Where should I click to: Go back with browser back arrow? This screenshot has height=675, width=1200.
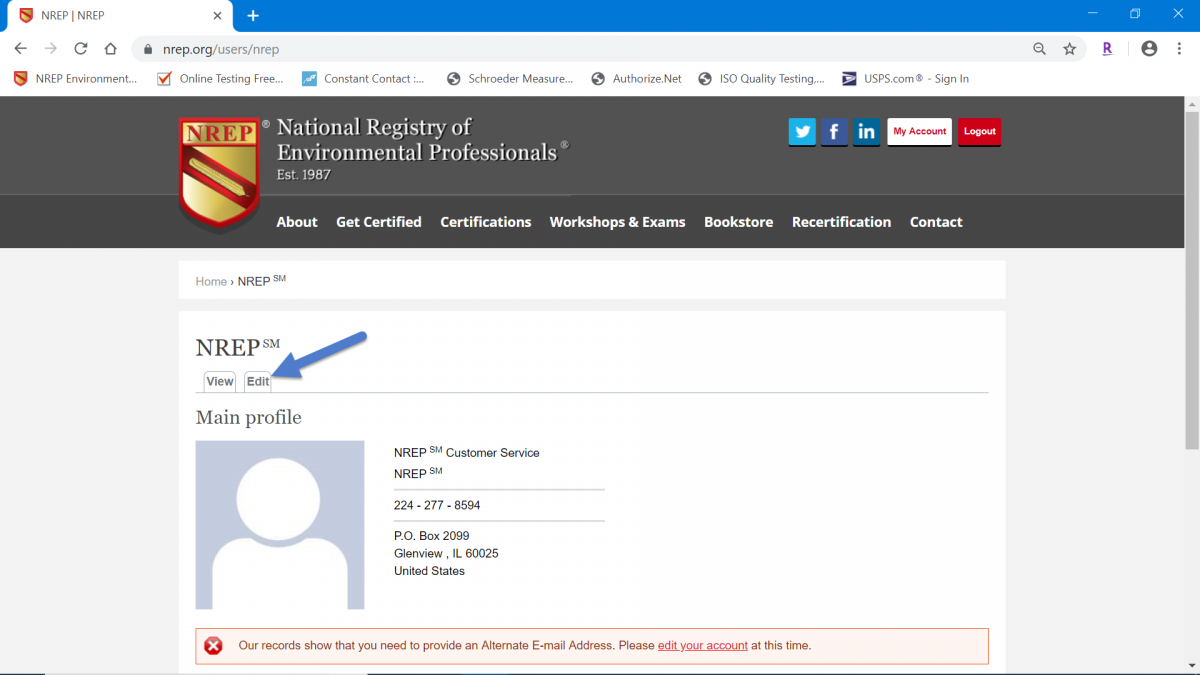20,48
